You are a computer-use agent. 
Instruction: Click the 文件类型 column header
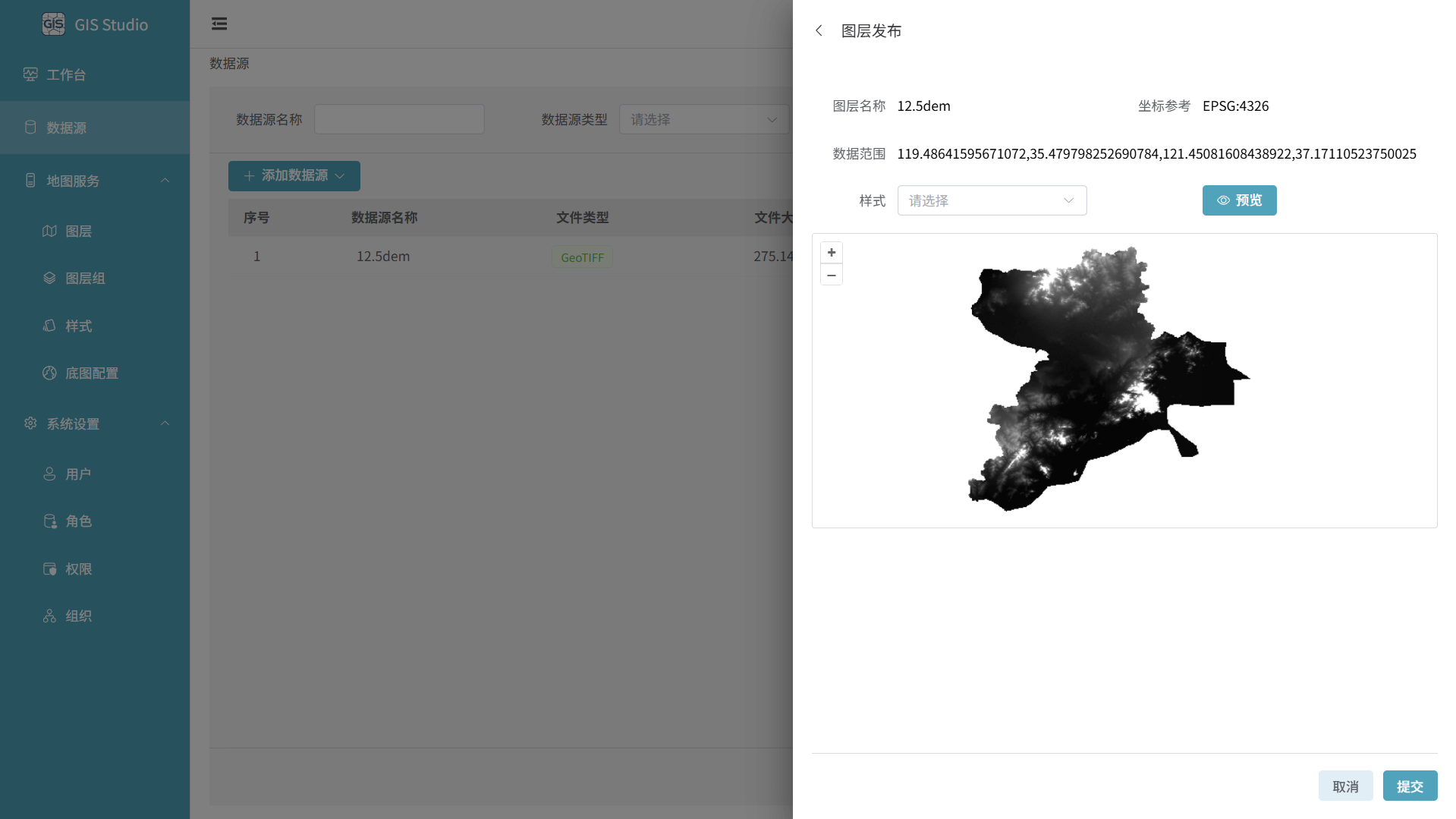point(582,218)
